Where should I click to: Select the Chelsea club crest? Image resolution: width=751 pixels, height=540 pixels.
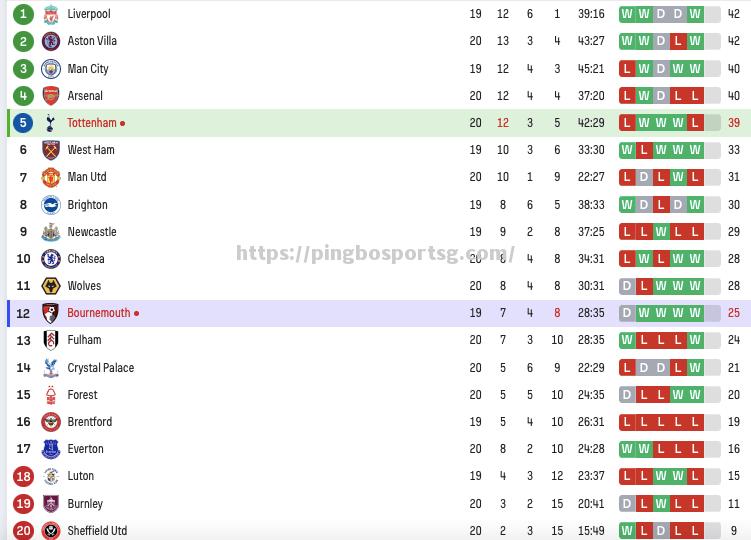tap(51, 259)
